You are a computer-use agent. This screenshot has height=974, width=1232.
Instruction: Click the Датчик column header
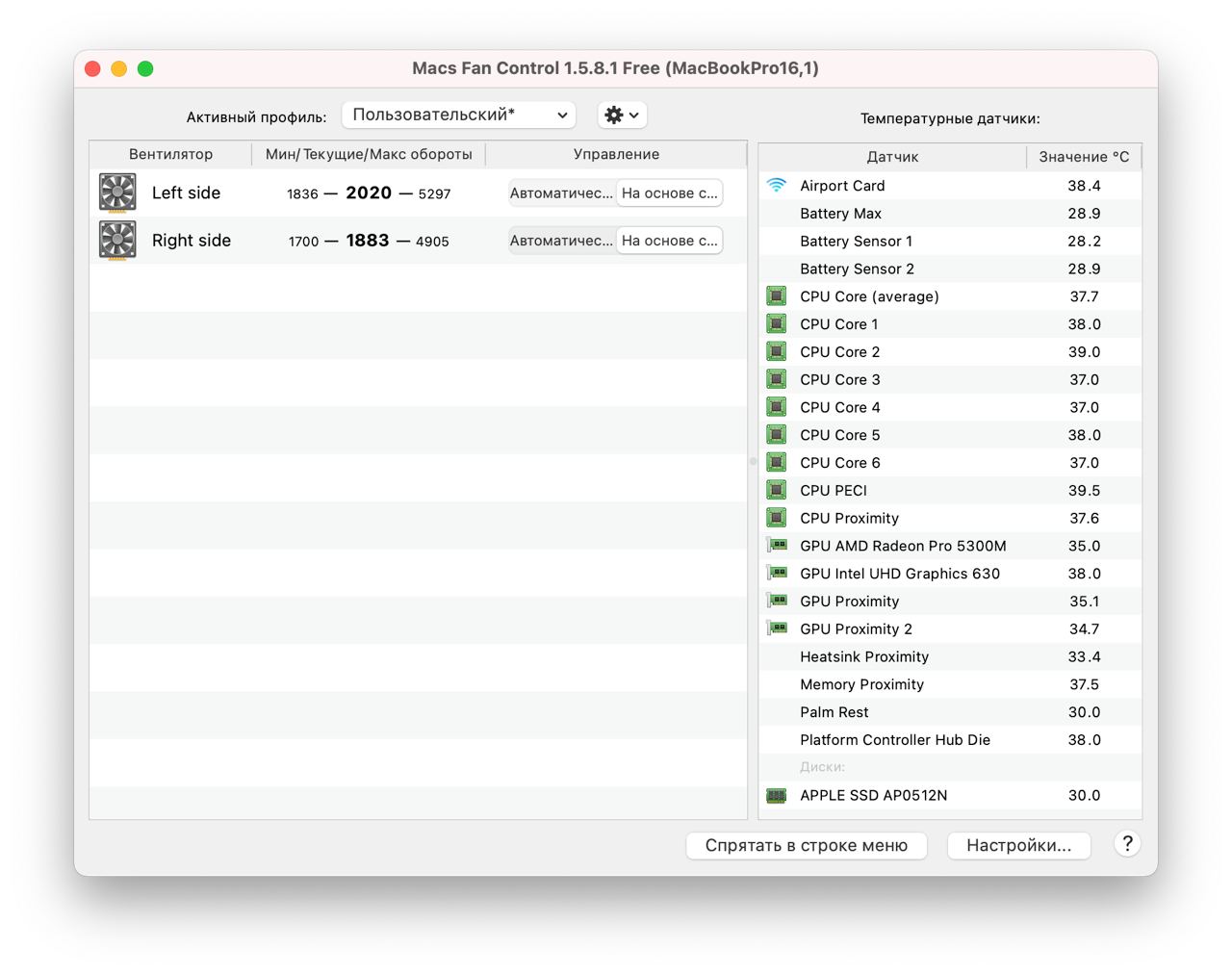pyautogui.click(x=892, y=157)
